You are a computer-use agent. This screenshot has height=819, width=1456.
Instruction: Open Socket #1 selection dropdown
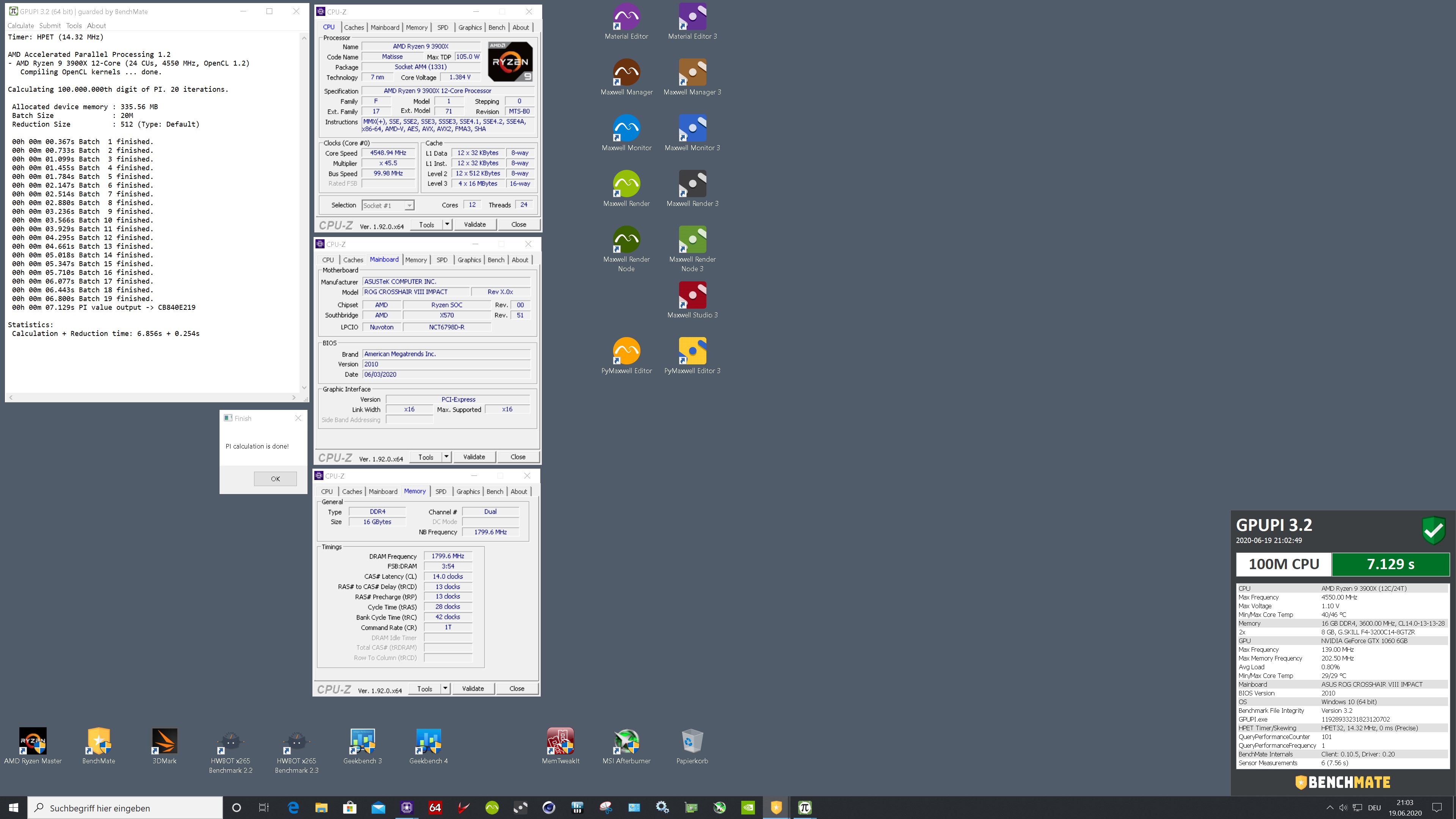tap(388, 205)
